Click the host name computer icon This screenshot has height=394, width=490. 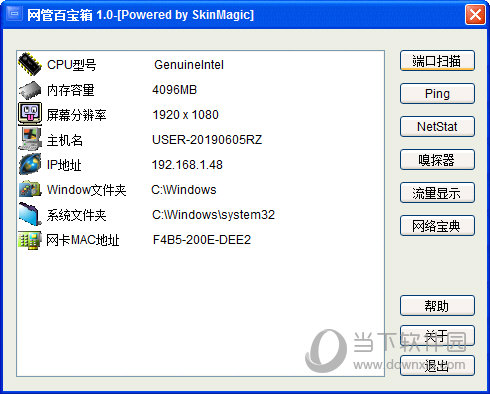30,139
